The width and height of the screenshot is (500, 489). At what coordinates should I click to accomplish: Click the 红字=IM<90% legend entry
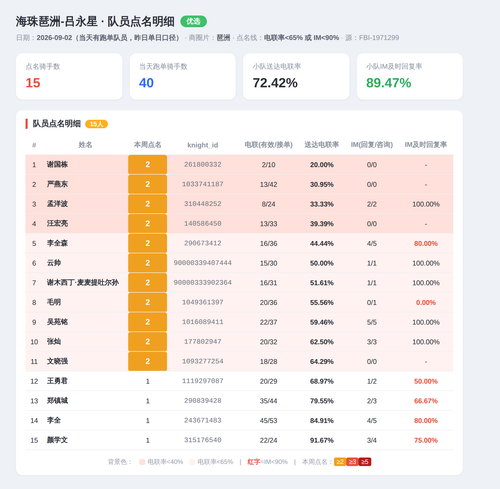(x=267, y=462)
